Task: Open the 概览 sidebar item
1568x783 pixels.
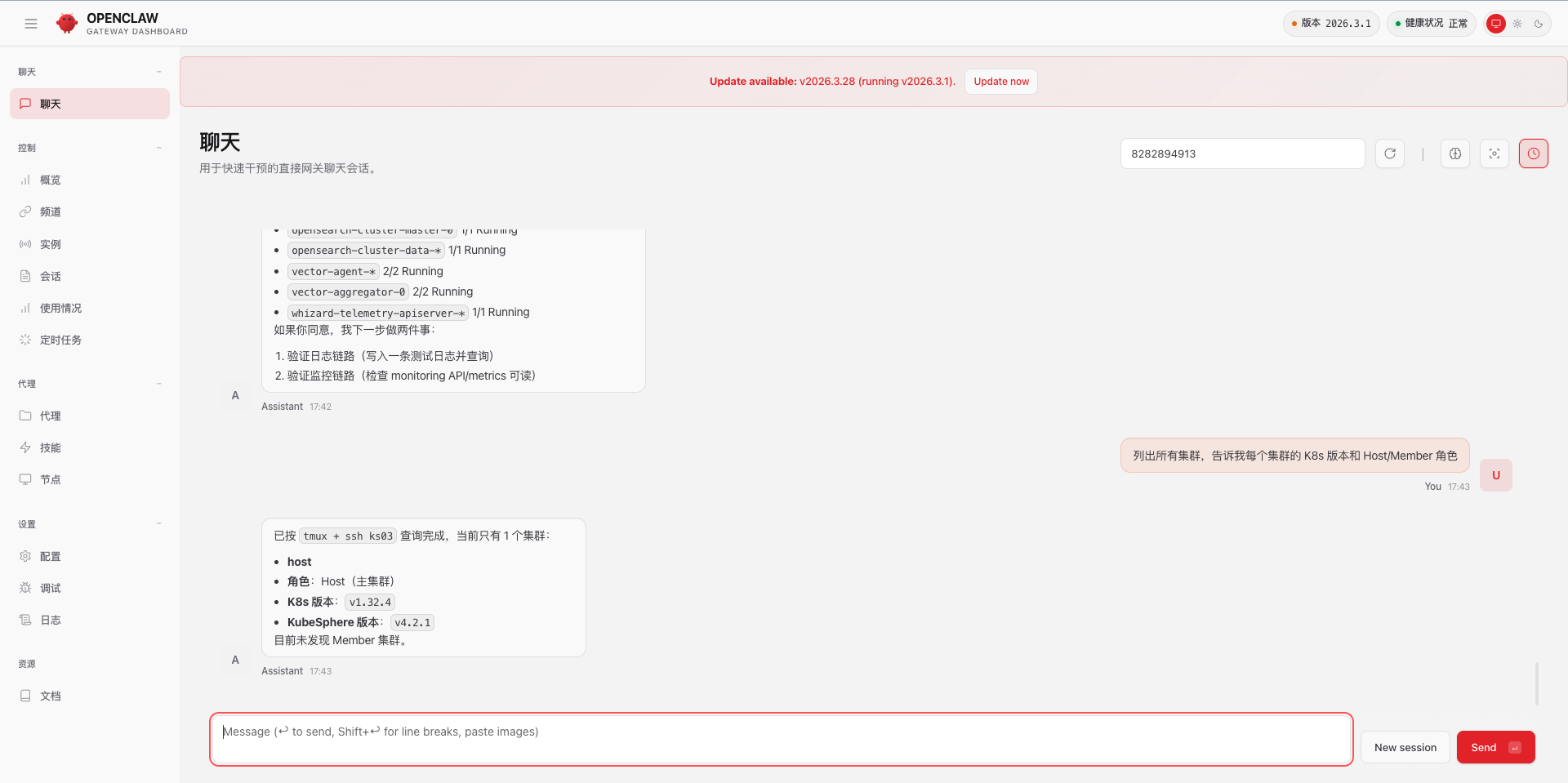Action: click(50, 180)
